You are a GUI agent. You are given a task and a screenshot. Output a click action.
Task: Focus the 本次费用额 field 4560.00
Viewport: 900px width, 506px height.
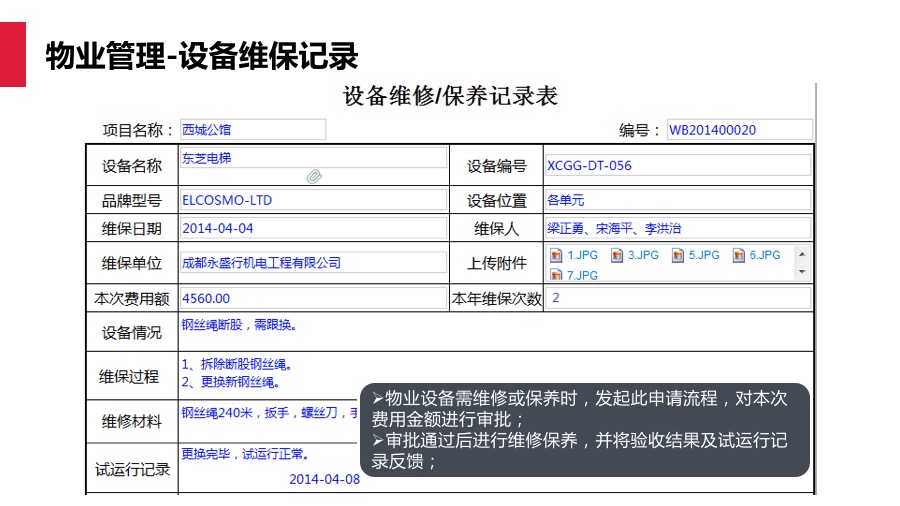(312, 298)
